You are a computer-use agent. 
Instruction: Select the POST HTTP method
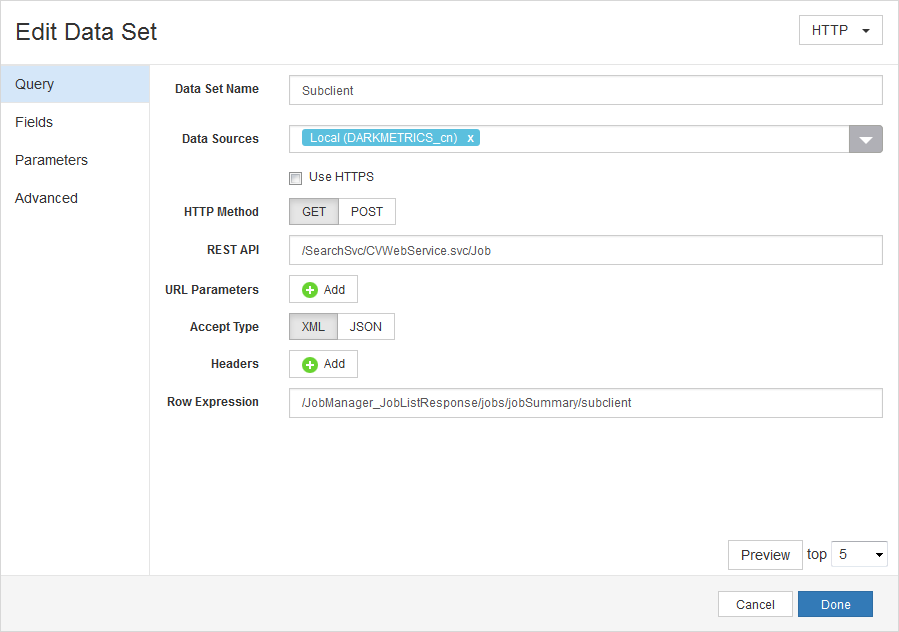point(367,211)
